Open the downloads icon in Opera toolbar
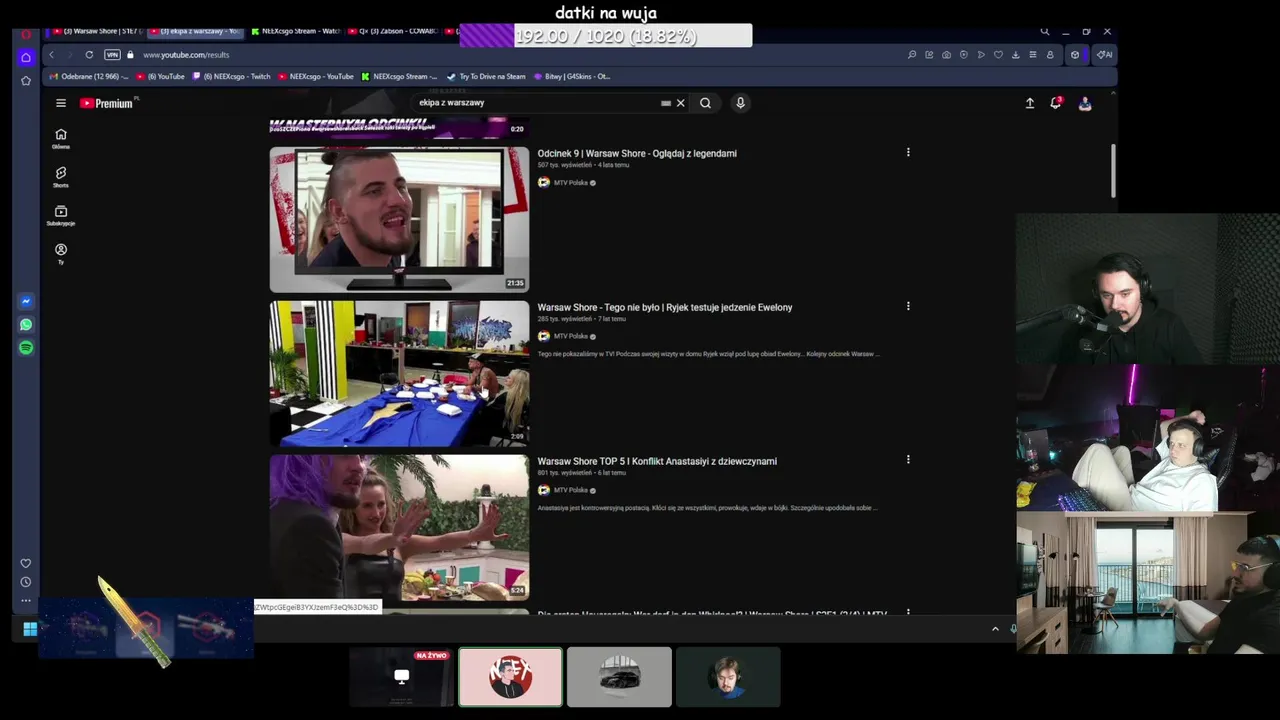 pos(1016,55)
